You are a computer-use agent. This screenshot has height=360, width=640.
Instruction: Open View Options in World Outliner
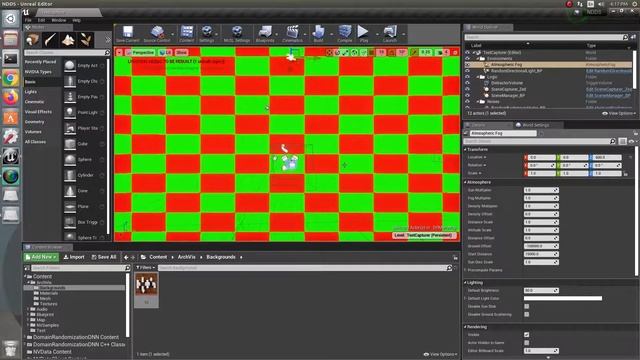pos(619,113)
